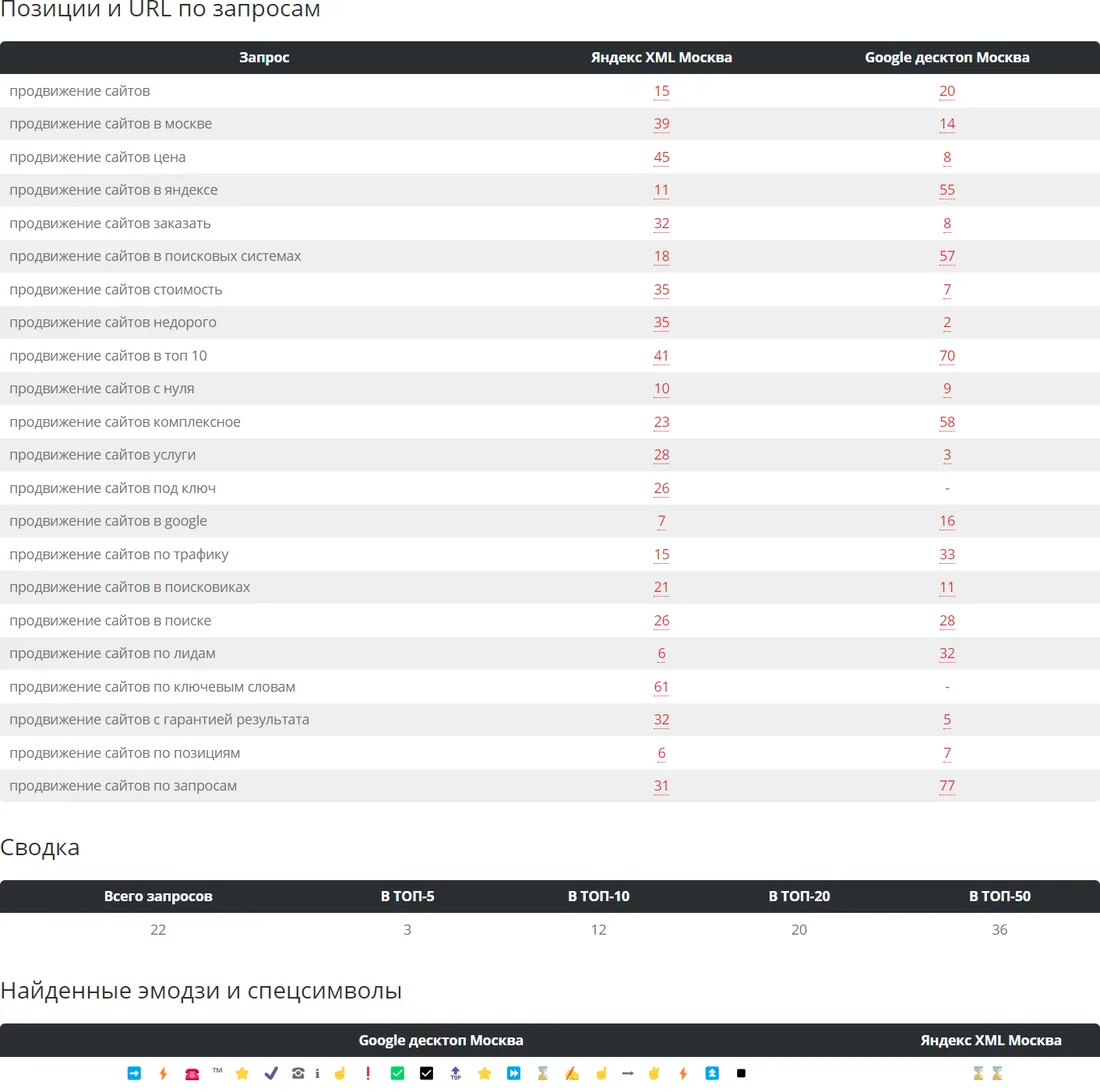The width and height of the screenshot is (1100, 1092).
Task: Select the black square symbol
Action: (741, 1073)
